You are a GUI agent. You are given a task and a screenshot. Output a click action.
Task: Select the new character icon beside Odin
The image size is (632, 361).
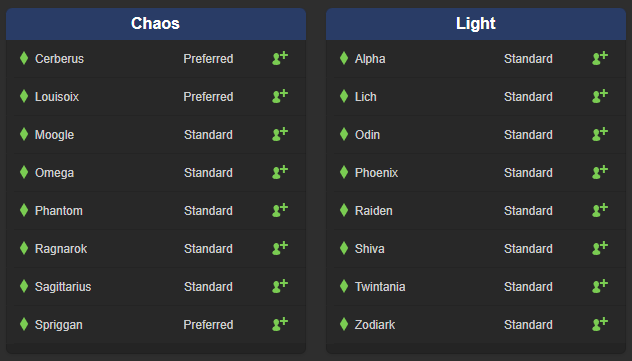[x=600, y=134]
